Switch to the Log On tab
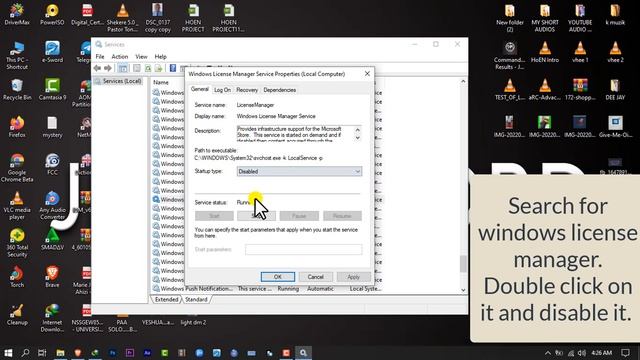Image resolution: width=640 pixels, height=360 pixels. [222, 90]
